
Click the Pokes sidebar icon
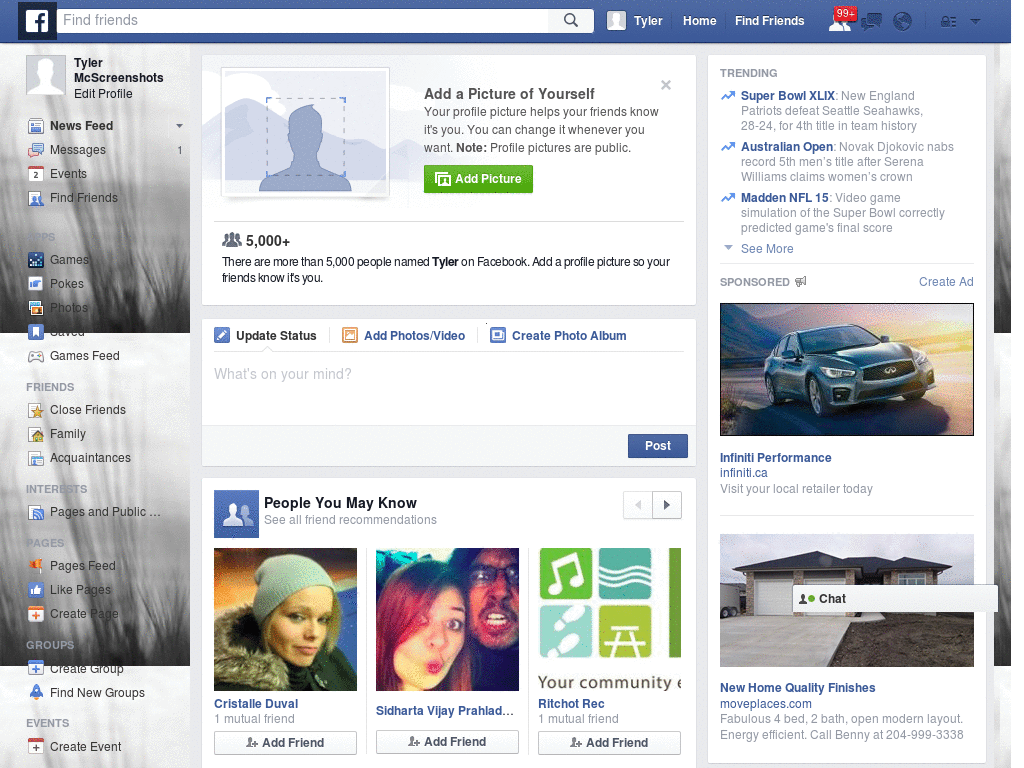(x=36, y=283)
